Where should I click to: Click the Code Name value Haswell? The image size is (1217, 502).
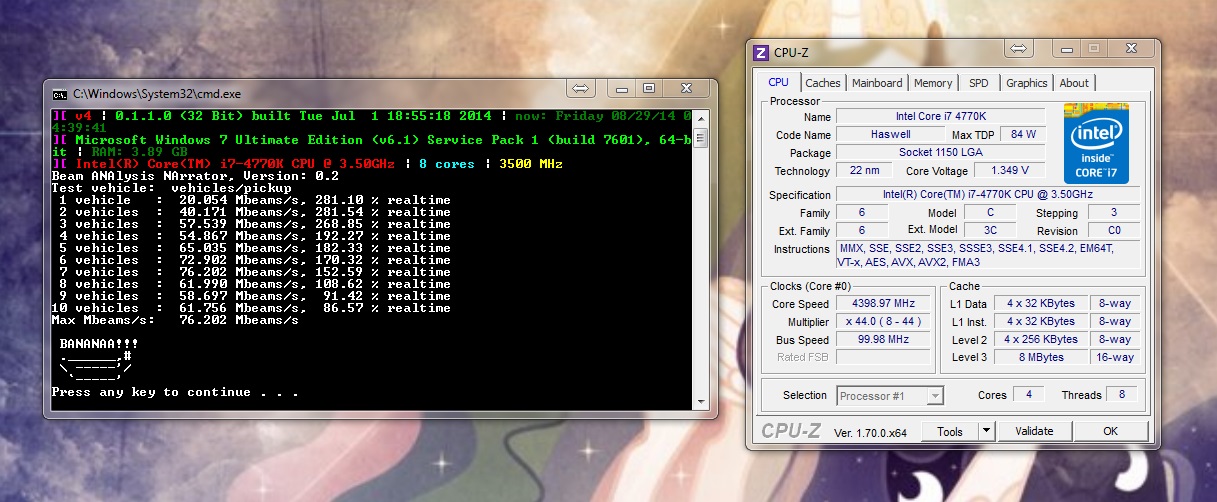tap(889, 135)
